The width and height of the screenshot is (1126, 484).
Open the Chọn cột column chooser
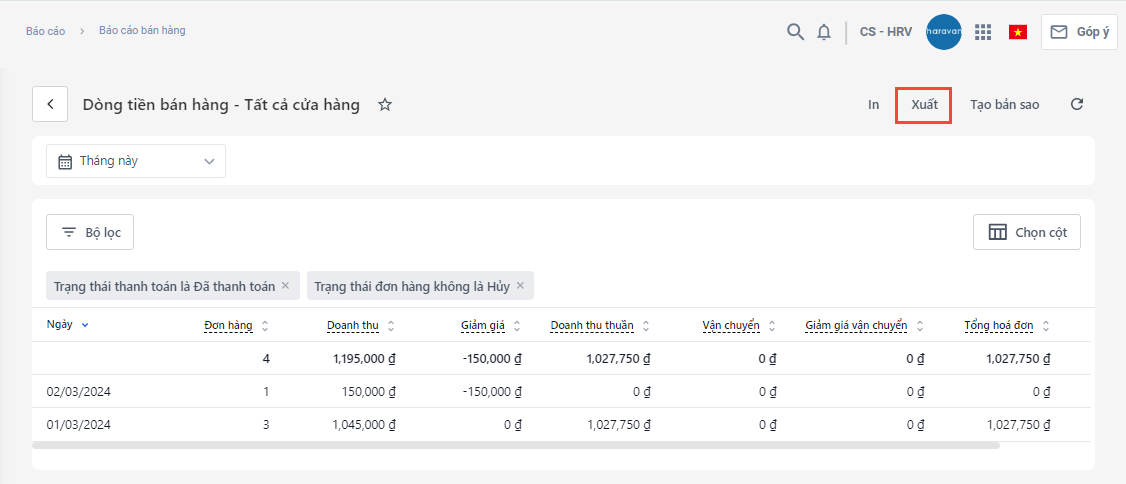pyautogui.click(x=1027, y=232)
